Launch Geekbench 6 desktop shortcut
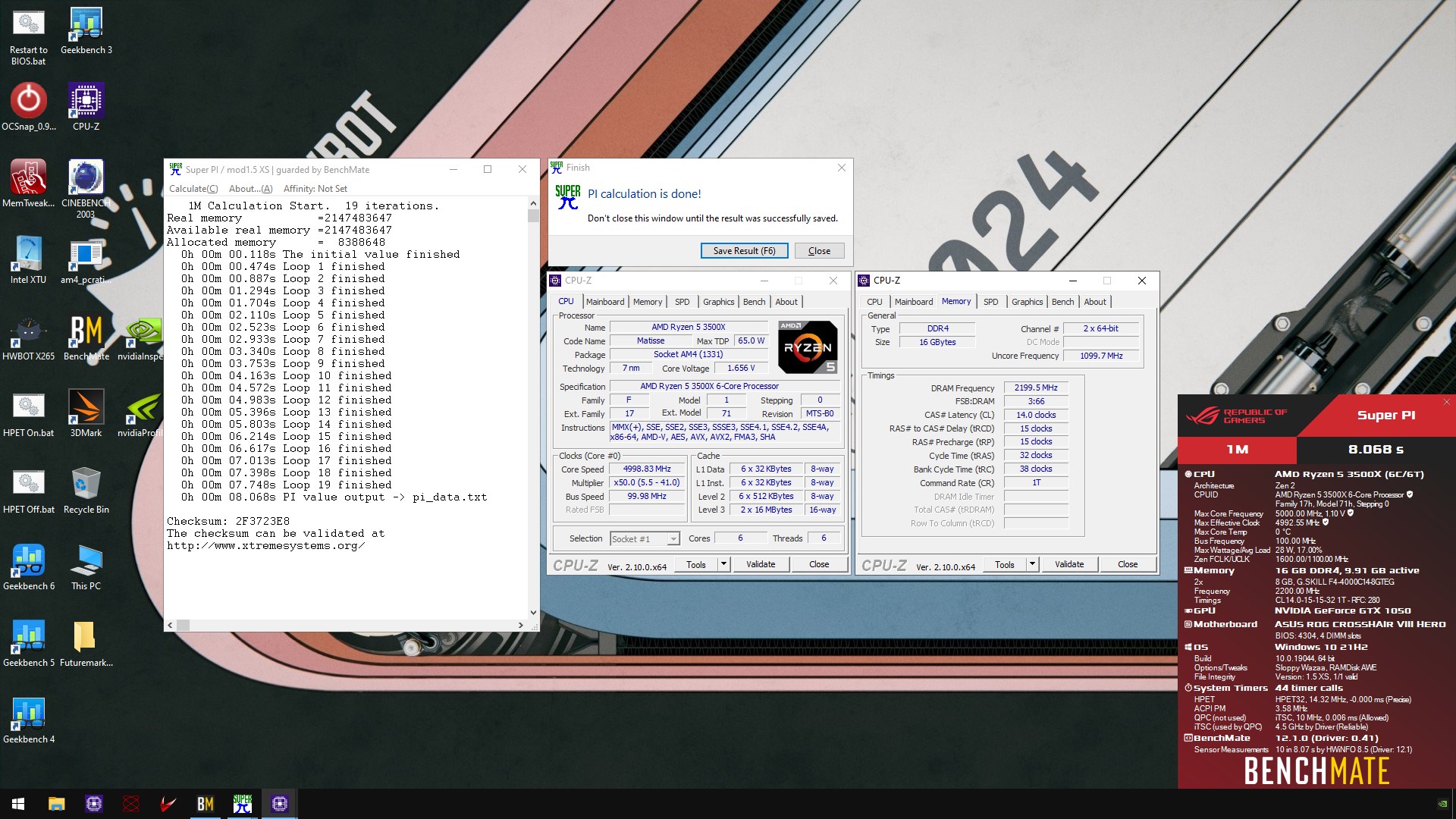1456x819 pixels. click(28, 567)
